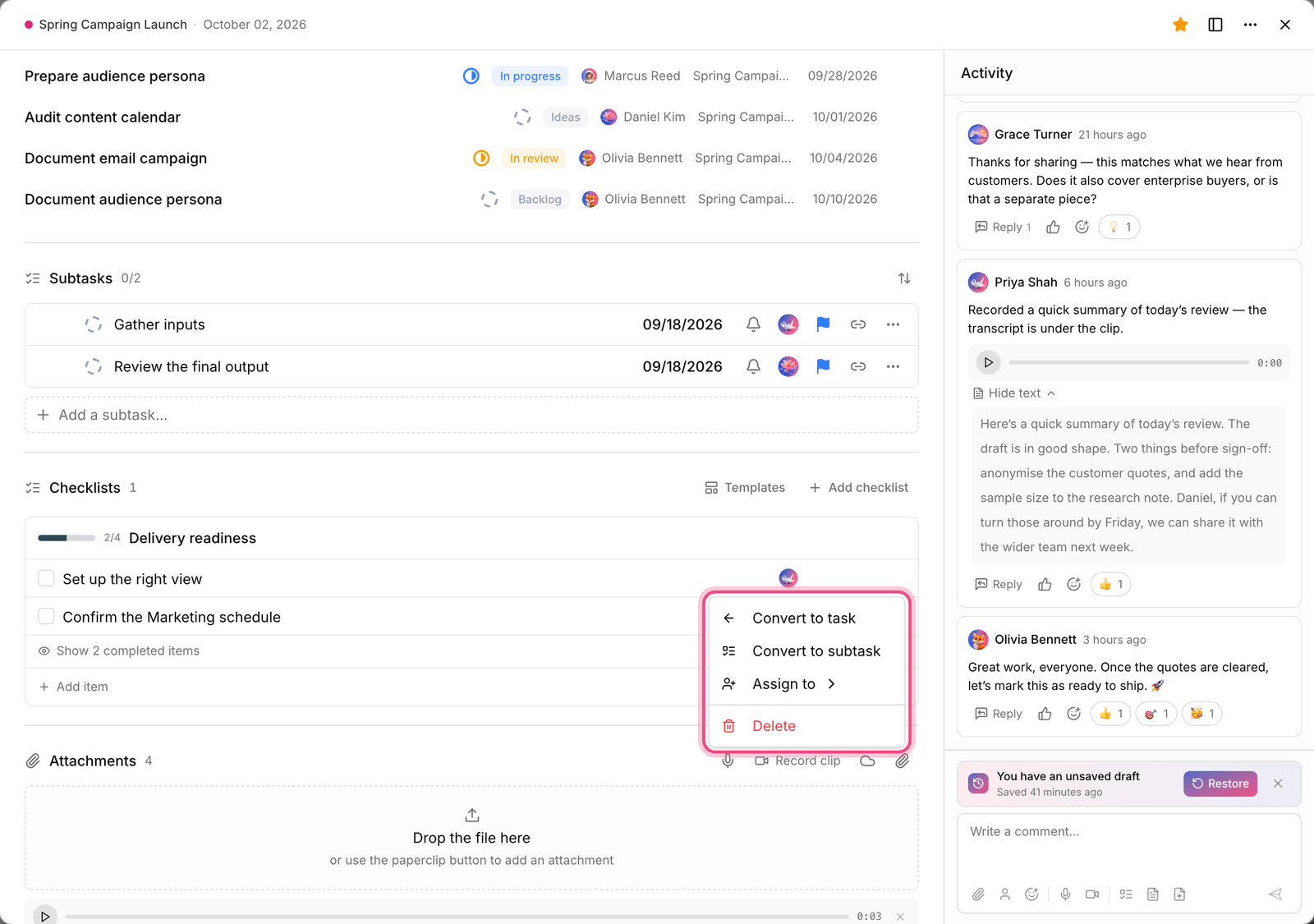1314x924 pixels.
Task: Restore the unsaved draft
Action: tap(1220, 784)
